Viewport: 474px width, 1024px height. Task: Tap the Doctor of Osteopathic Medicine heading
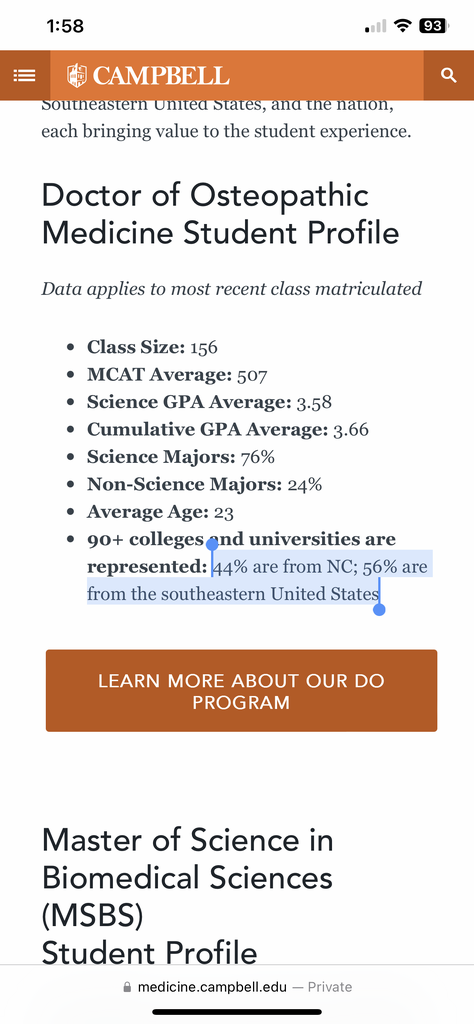tap(221, 214)
